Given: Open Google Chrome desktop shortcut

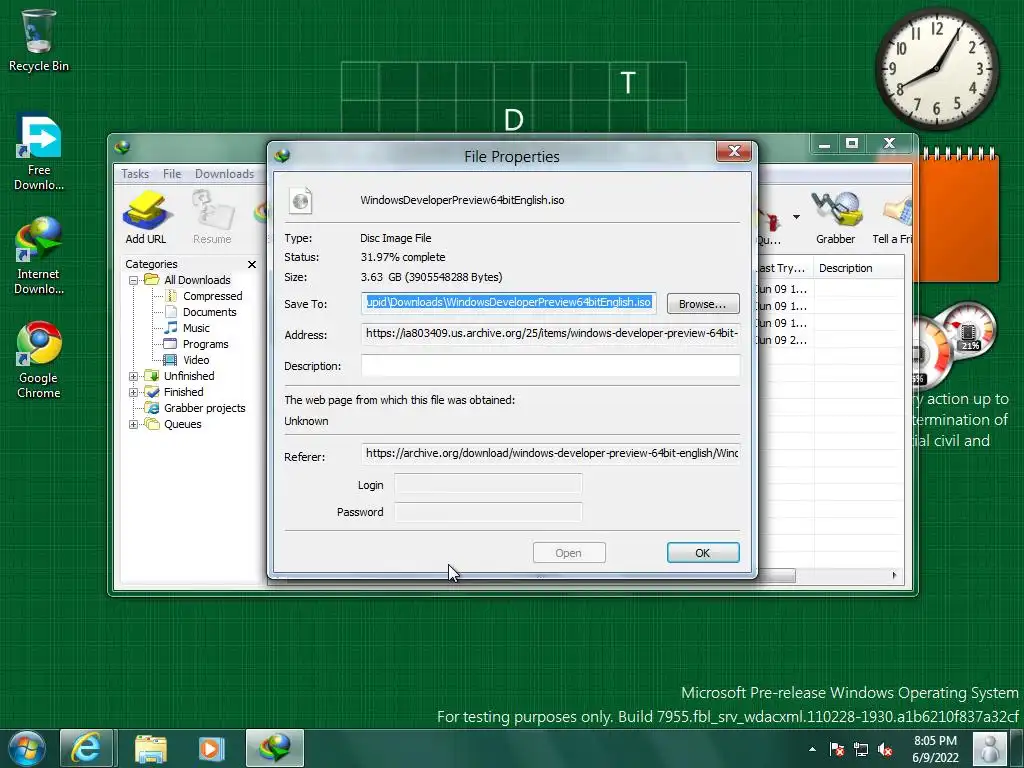Looking at the screenshot, I should click(39, 360).
